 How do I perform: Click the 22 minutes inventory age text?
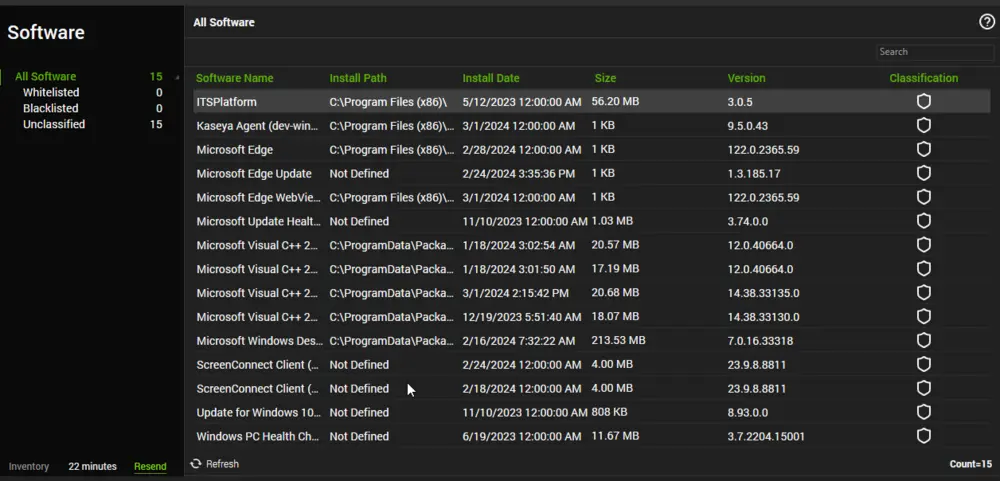pyautogui.click(x=92, y=466)
